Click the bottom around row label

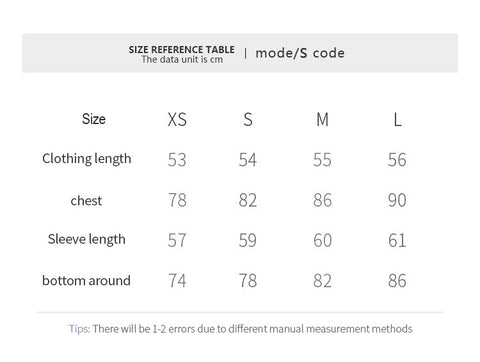click(x=86, y=281)
